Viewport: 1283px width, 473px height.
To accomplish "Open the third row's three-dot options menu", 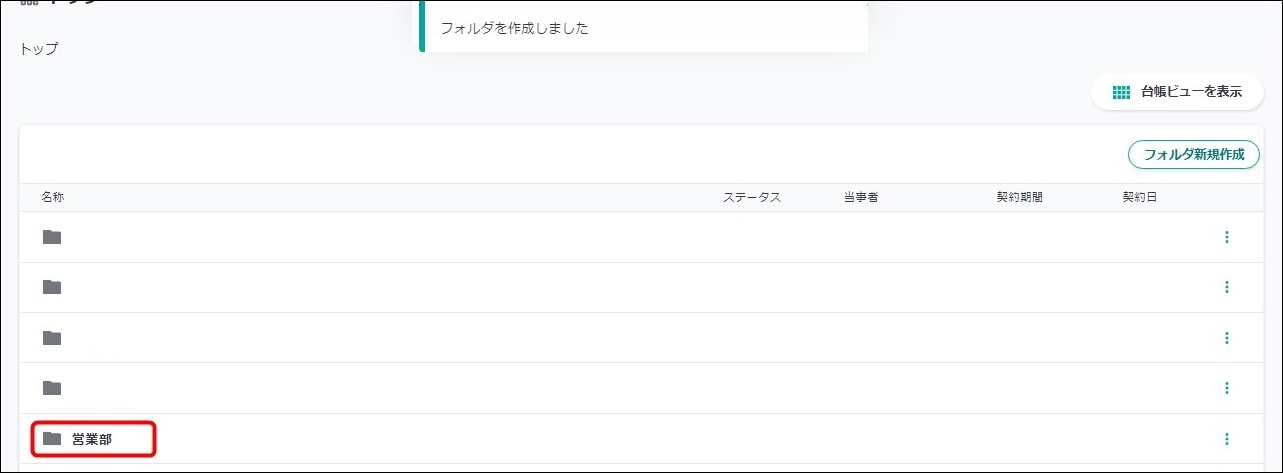I will pos(1226,338).
